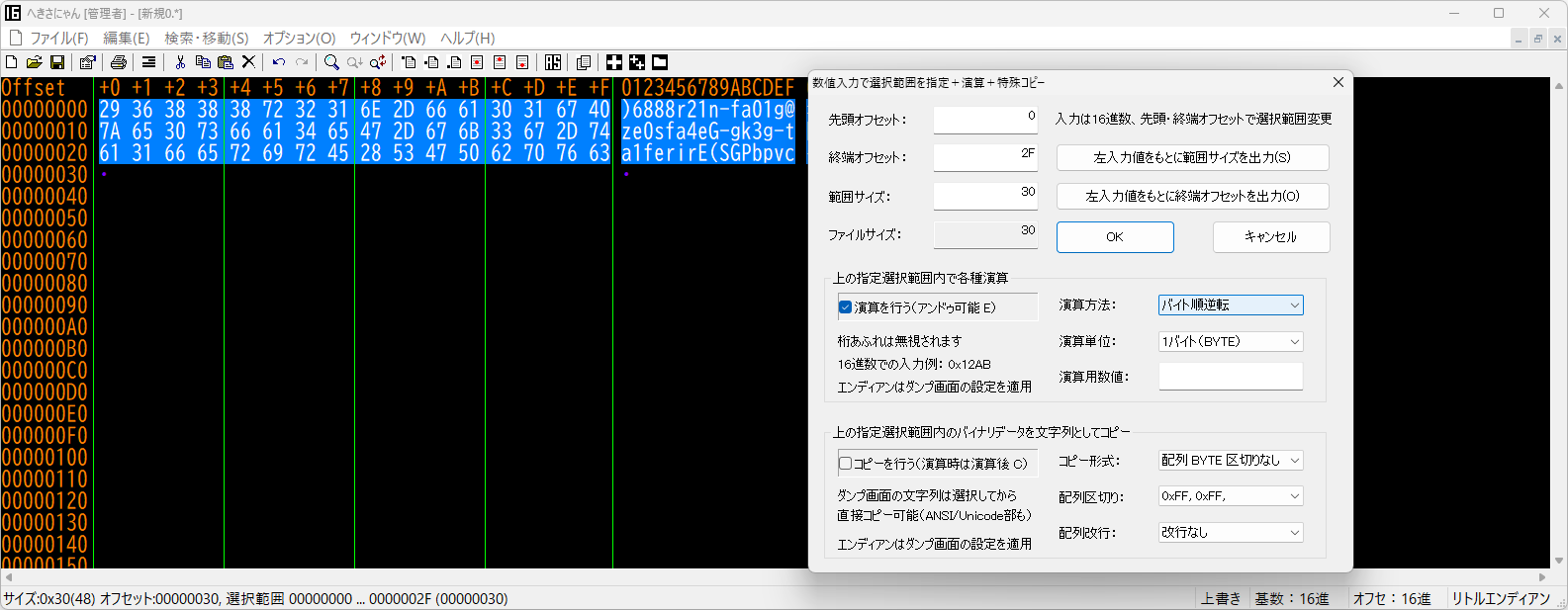Viewport: 1568px width, 610px height.
Task: Click the Print toolbar icon
Action: click(119, 62)
